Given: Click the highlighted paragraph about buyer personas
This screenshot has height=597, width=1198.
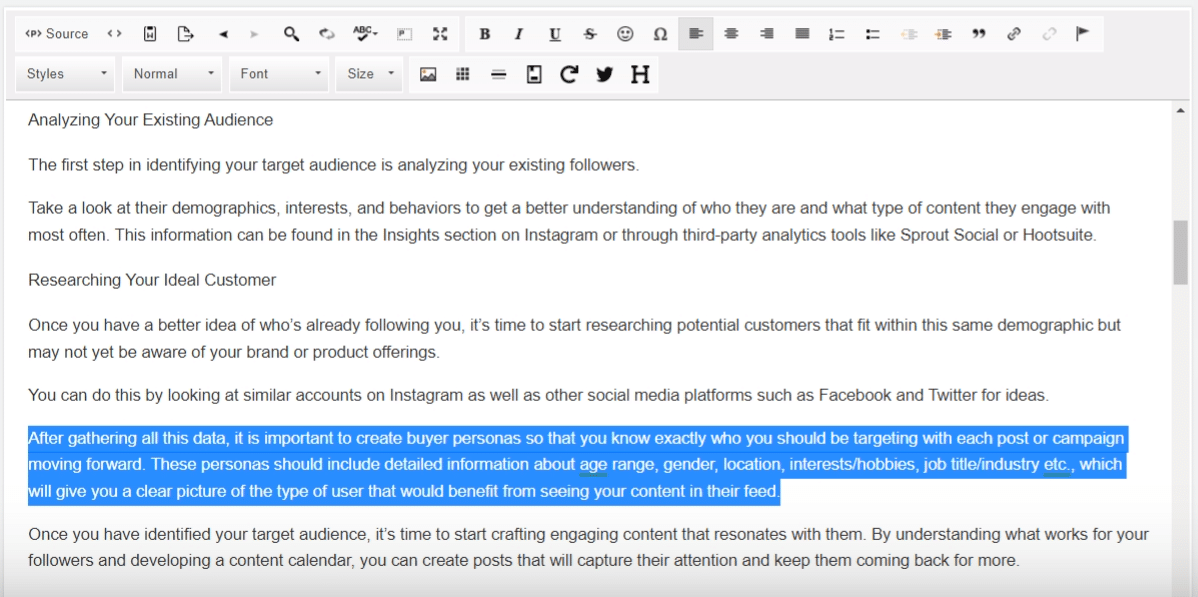Looking at the screenshot, I should coord(576,465).
